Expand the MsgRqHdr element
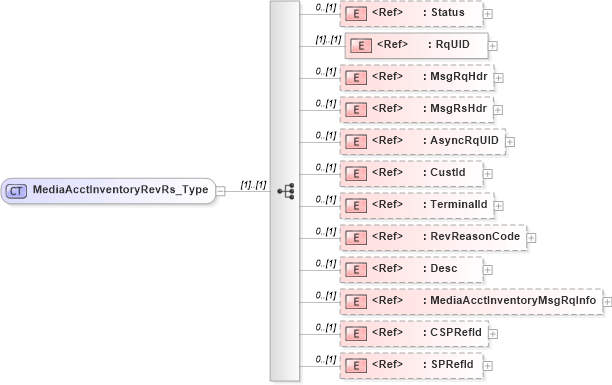Image resolution: width=612 pixels, height=385 pixels. tap(498, 78)
